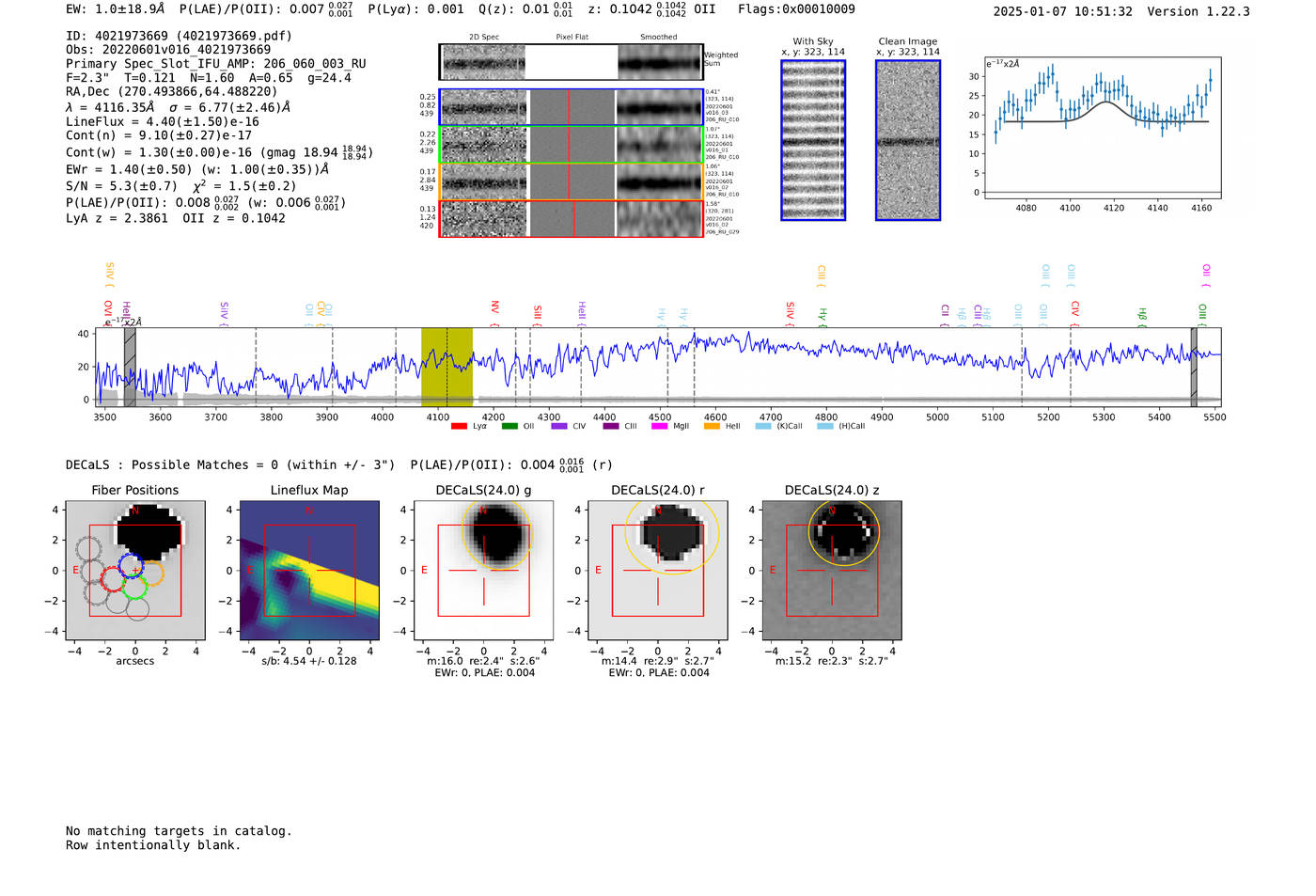
Task: Select the LyA z = 2.3861 text
Action: 117,218
